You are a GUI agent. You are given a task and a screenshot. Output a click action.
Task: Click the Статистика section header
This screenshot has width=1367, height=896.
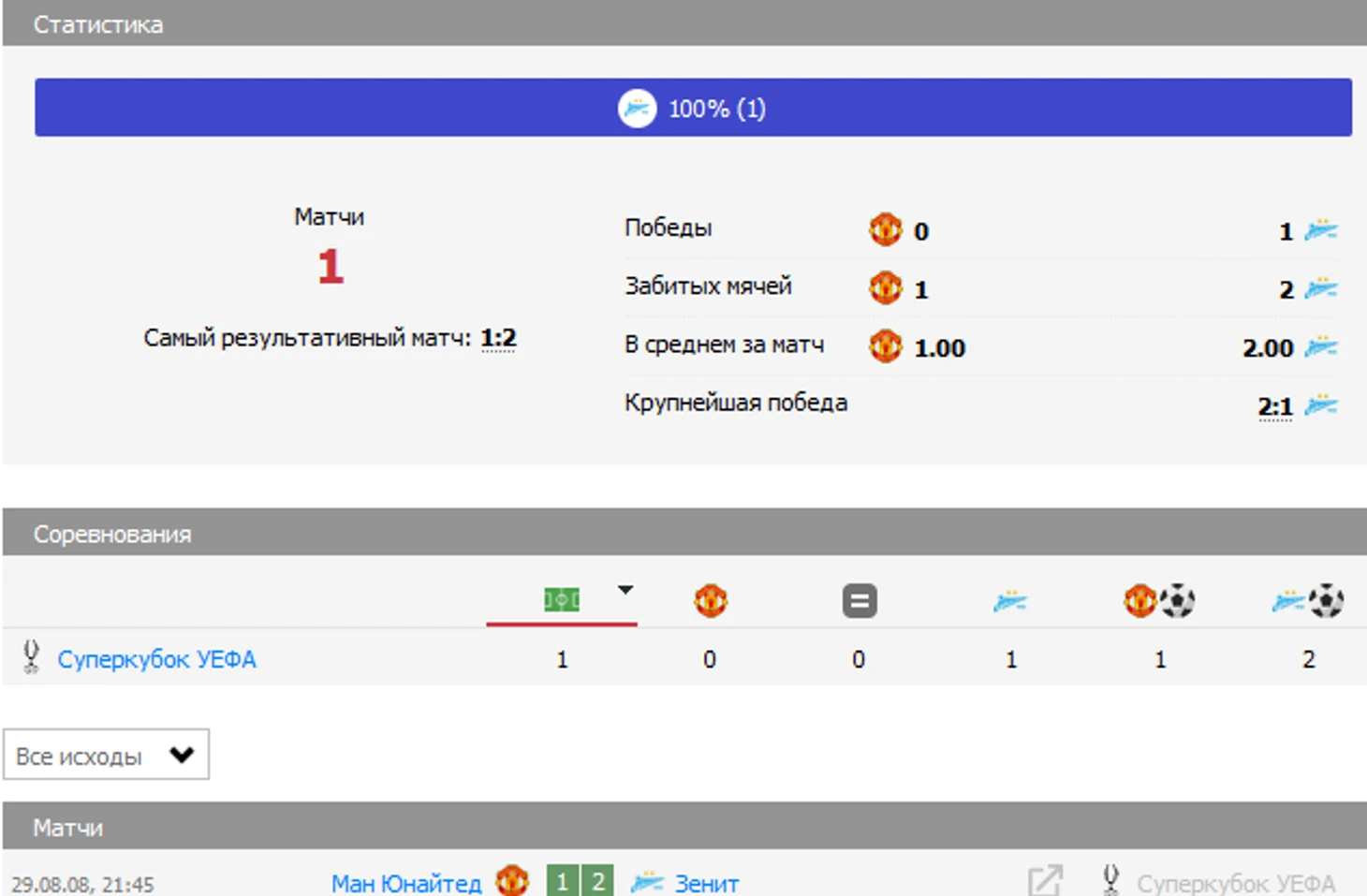tap(684, 23)
